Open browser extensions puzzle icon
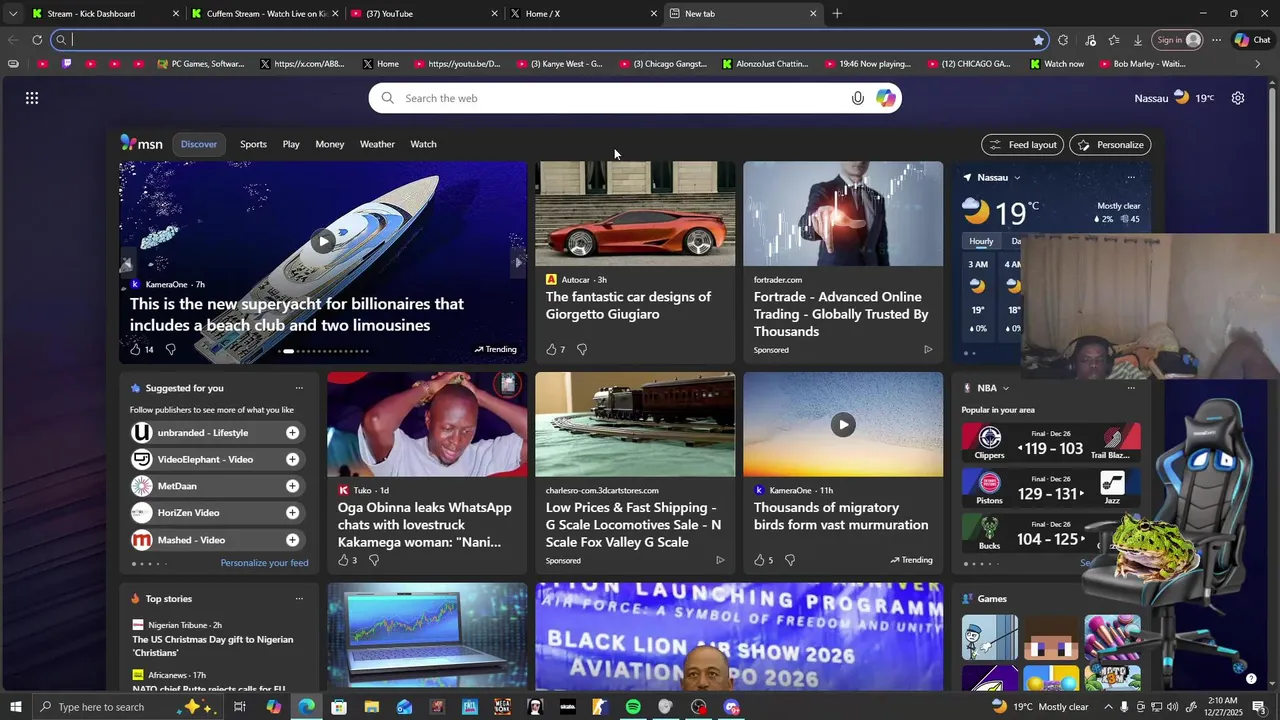This screenshot has height=720, width=1280. click(x=1063, y=40)
